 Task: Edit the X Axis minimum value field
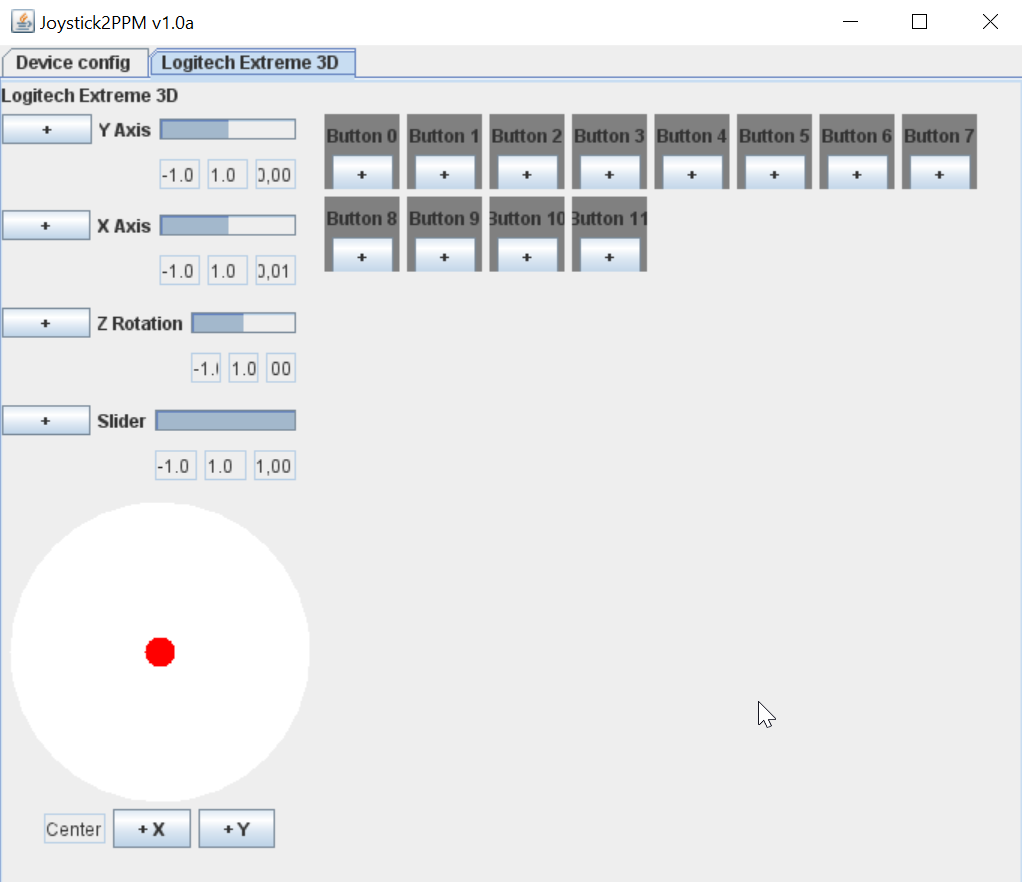179,271
